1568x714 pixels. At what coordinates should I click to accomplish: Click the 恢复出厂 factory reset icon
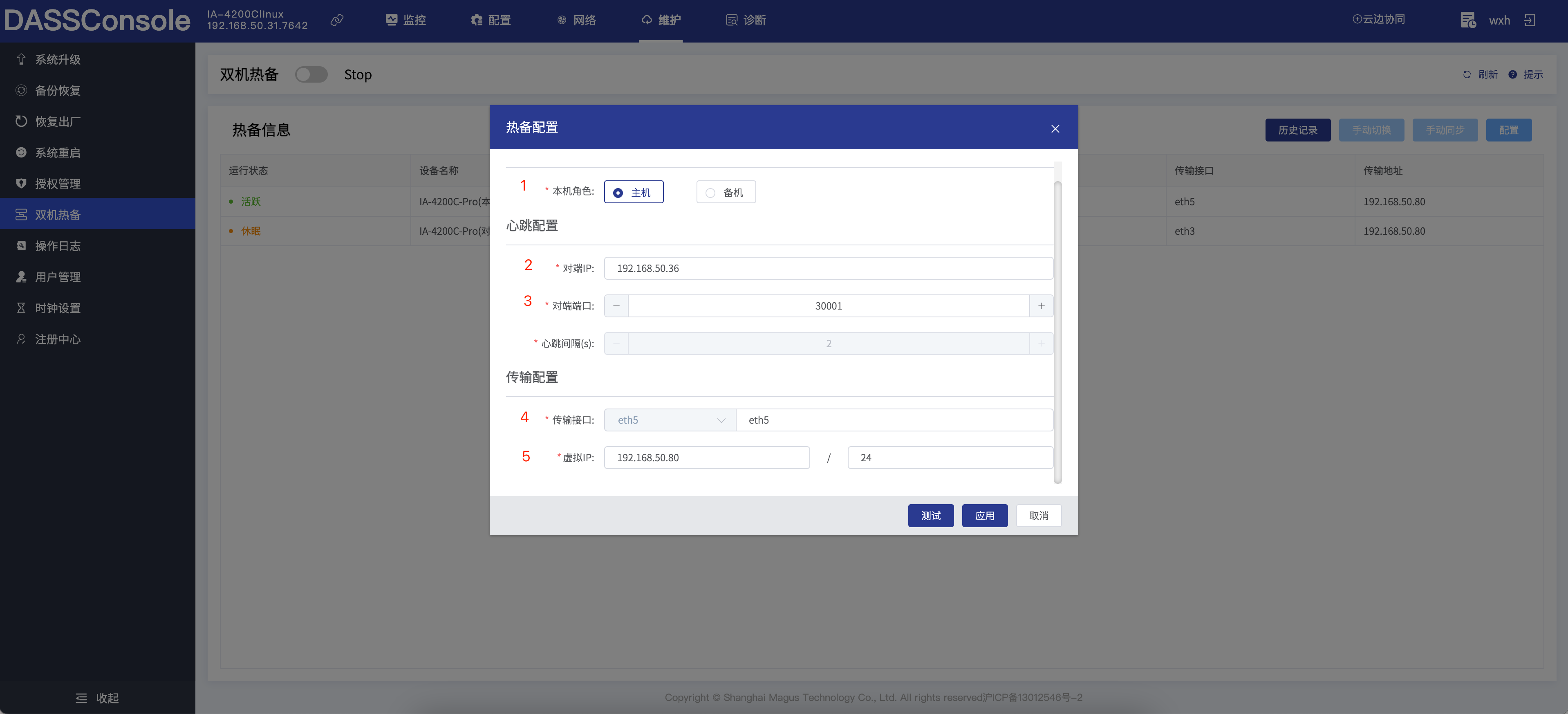21,121
